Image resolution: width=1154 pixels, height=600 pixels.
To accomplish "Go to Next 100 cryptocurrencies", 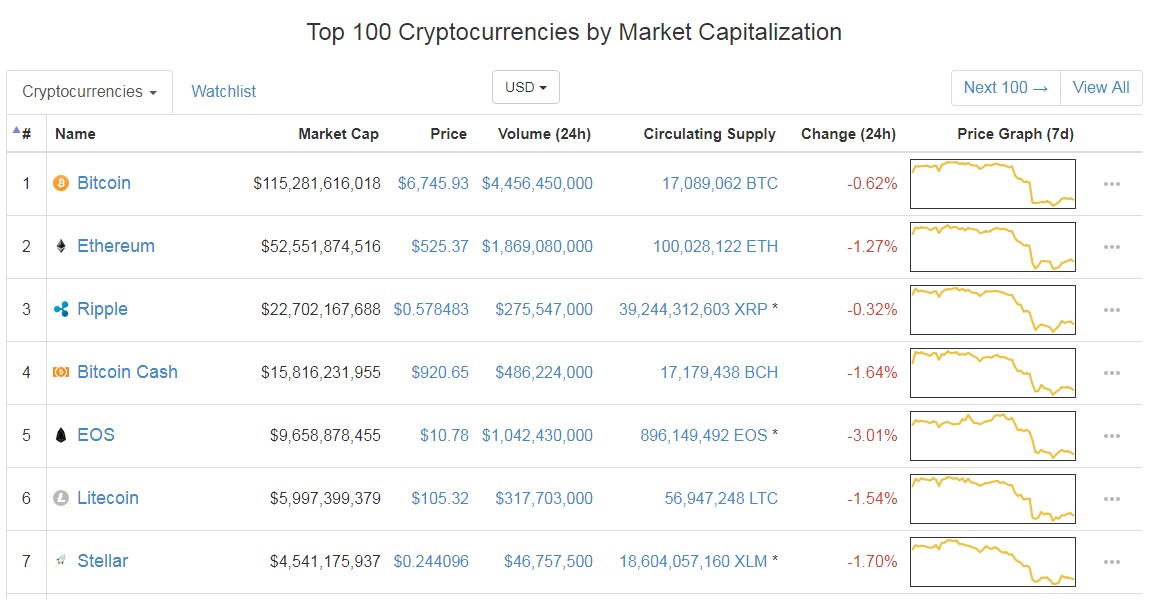I will click(1005, 88).
